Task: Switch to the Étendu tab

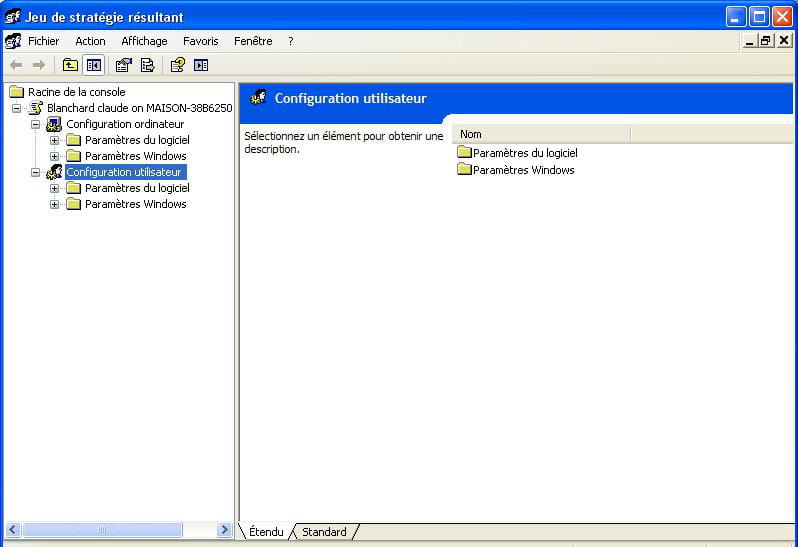Action: click(x=266, y=532)
